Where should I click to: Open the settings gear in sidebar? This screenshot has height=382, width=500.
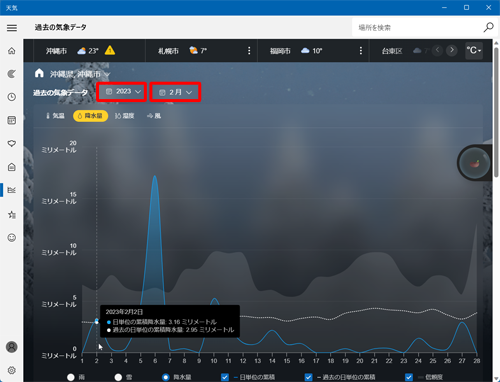(12, 370)
